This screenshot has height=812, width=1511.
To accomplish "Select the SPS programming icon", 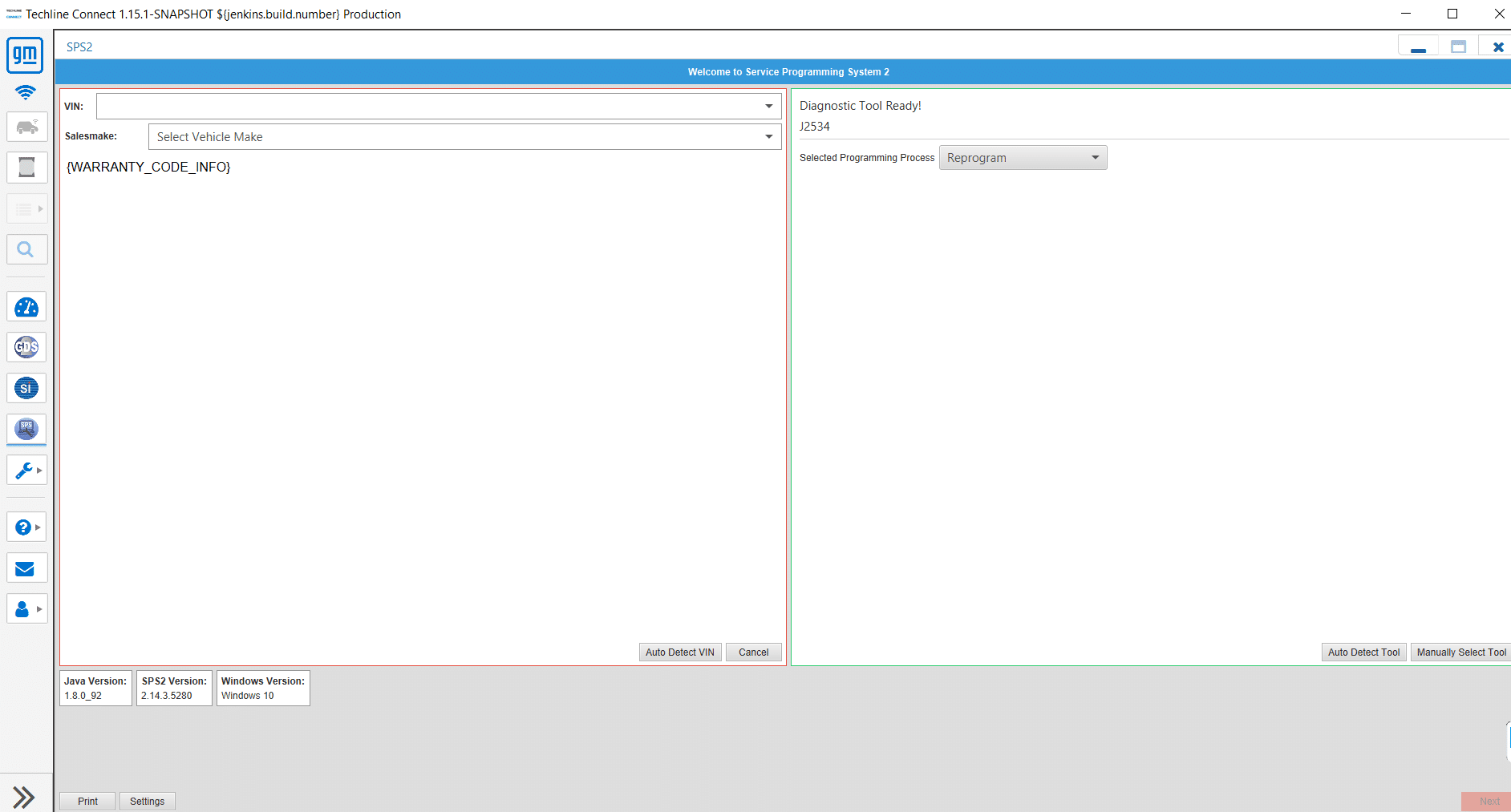I will (x=27, y=429).
